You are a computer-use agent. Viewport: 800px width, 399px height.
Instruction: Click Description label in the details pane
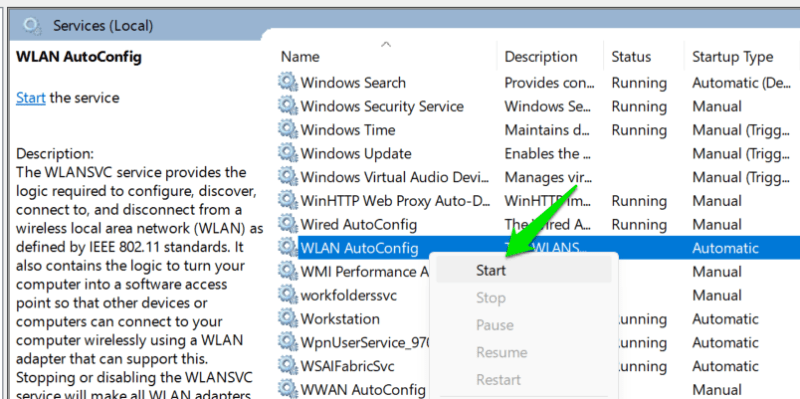click(x=55, y=153)
